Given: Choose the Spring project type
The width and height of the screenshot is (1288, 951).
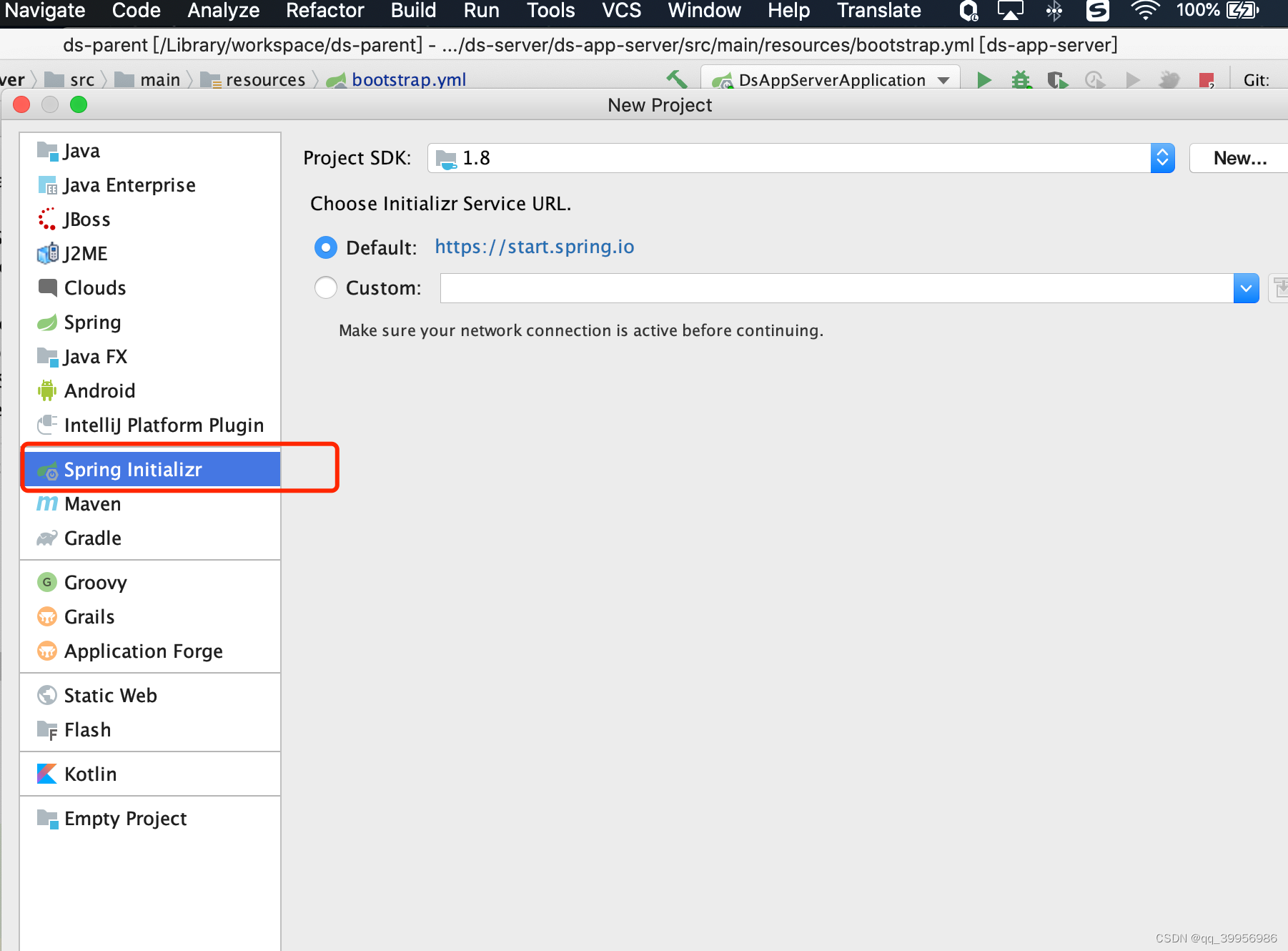Looking at the screenshot, I should click(150, 322).
